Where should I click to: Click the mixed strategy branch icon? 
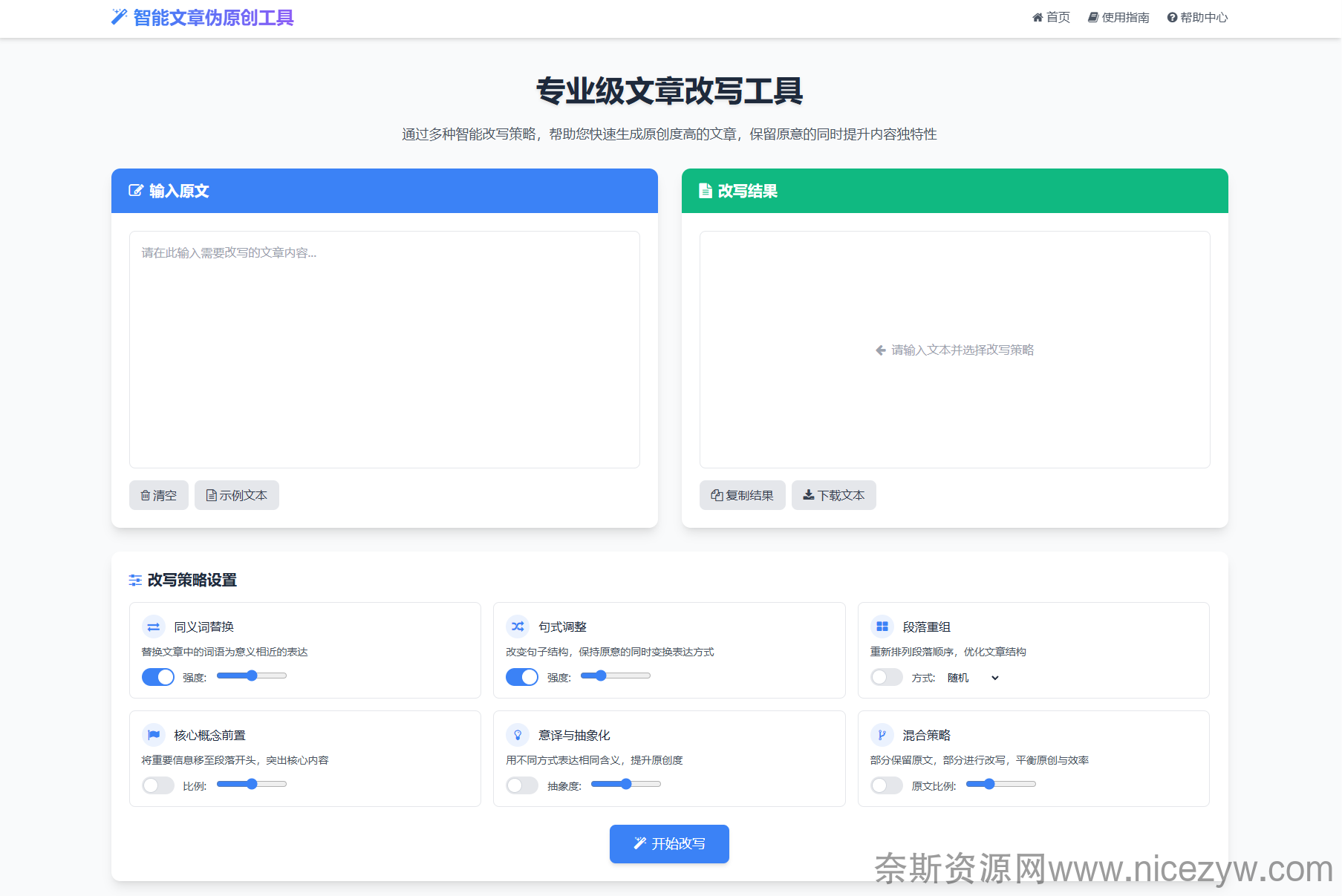882,735
